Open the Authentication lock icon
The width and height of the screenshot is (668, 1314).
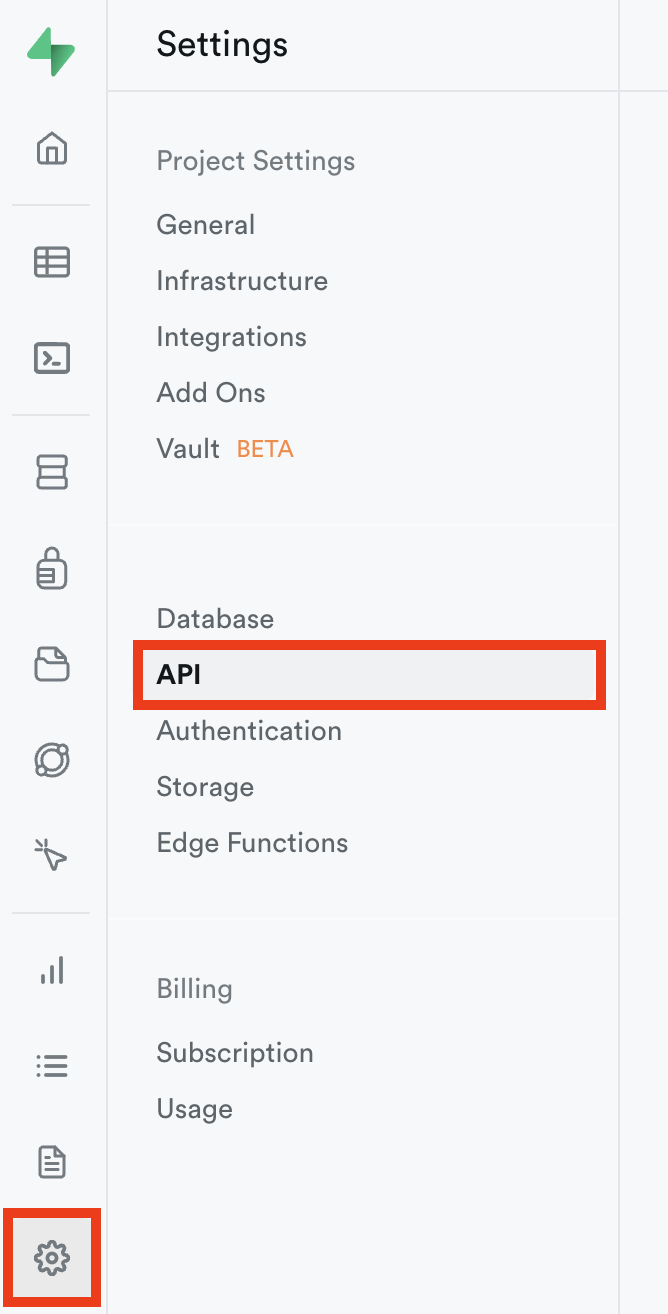(52, 568)
